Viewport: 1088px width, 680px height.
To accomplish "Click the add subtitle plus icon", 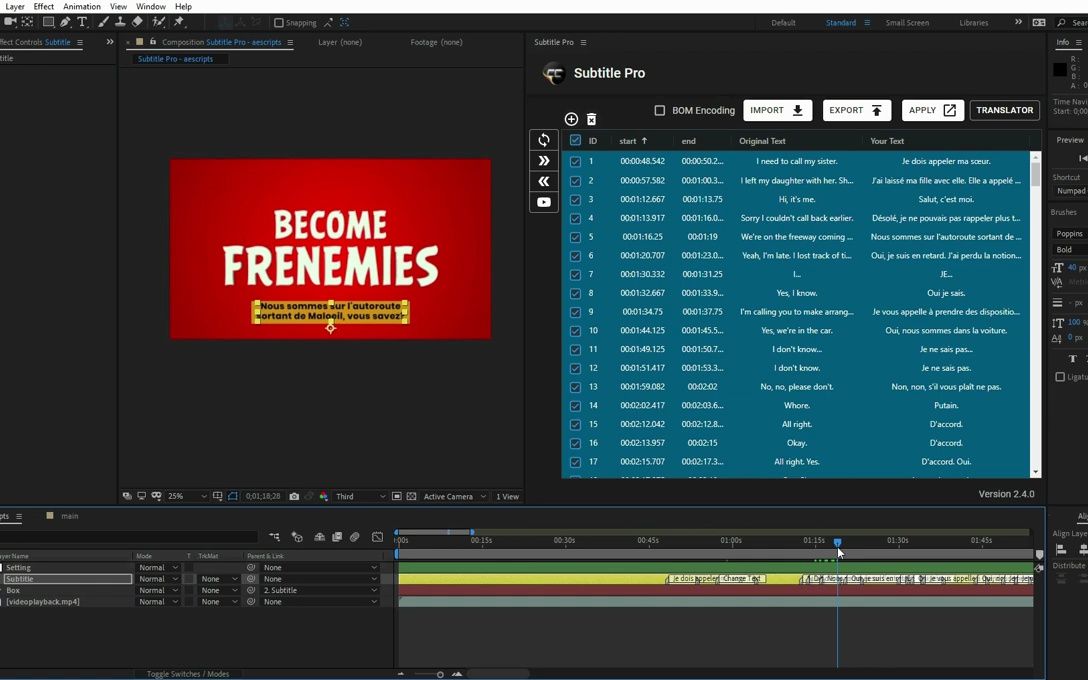I will tap(571, 118).
